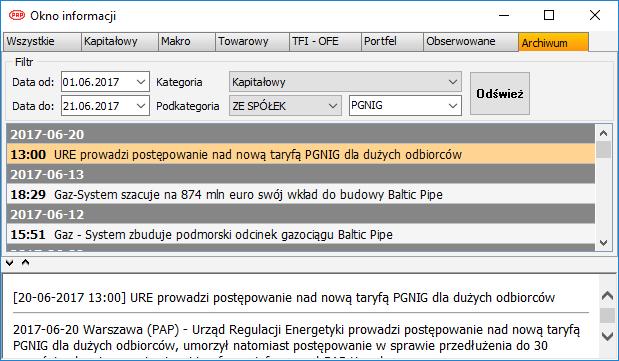This screenshot has height=361, width=619.
Task: Minimize the Okno informacji window
Action: (504, 15)
